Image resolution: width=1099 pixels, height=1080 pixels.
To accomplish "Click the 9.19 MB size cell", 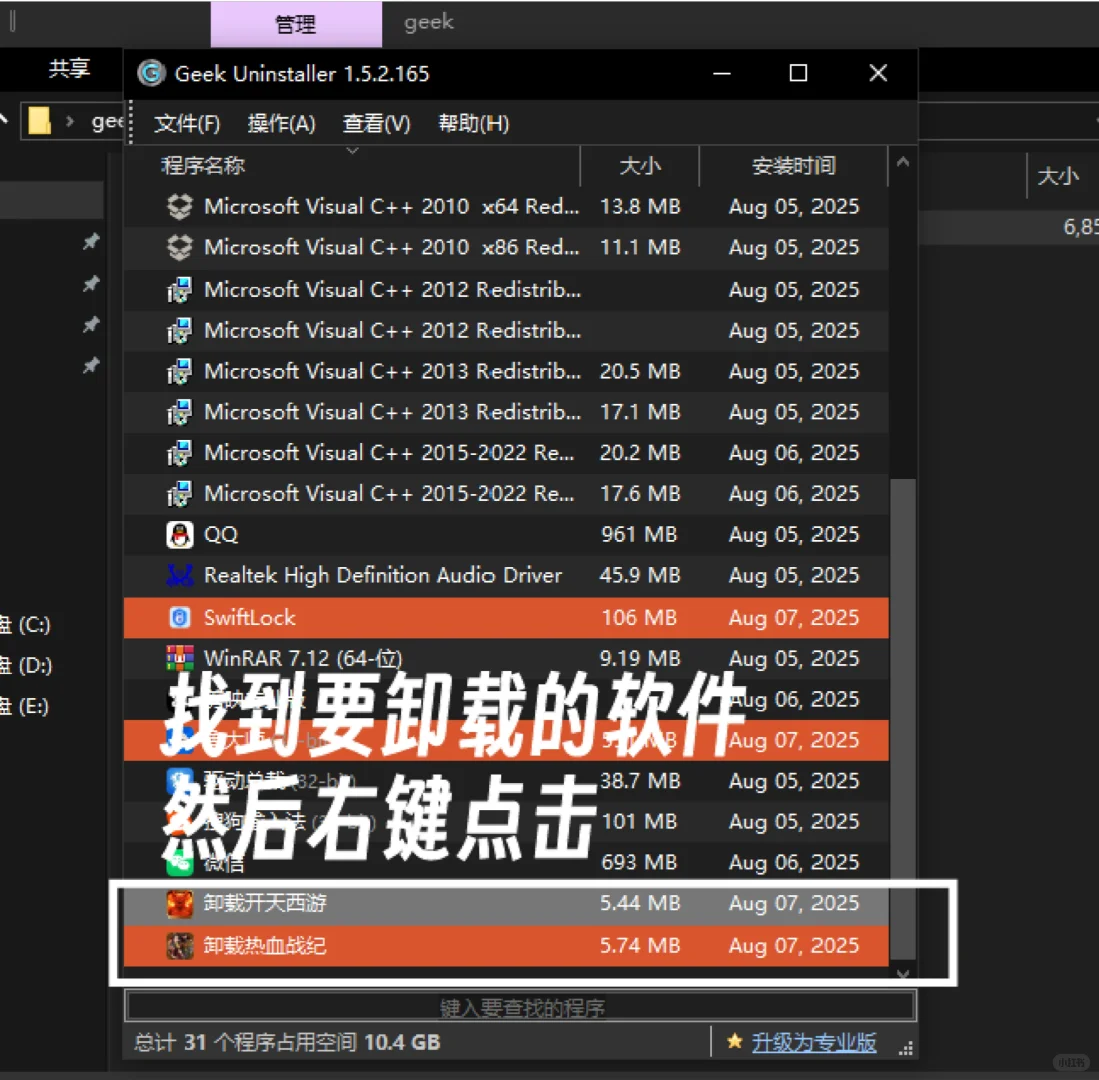I will point(639,658).
